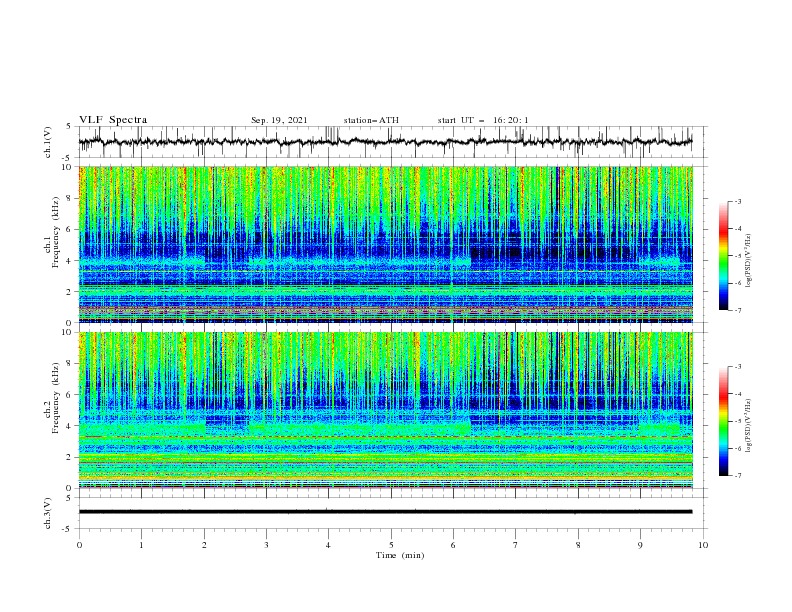
Task: Click time axis tick label "3"
Action: coord(266,545)
